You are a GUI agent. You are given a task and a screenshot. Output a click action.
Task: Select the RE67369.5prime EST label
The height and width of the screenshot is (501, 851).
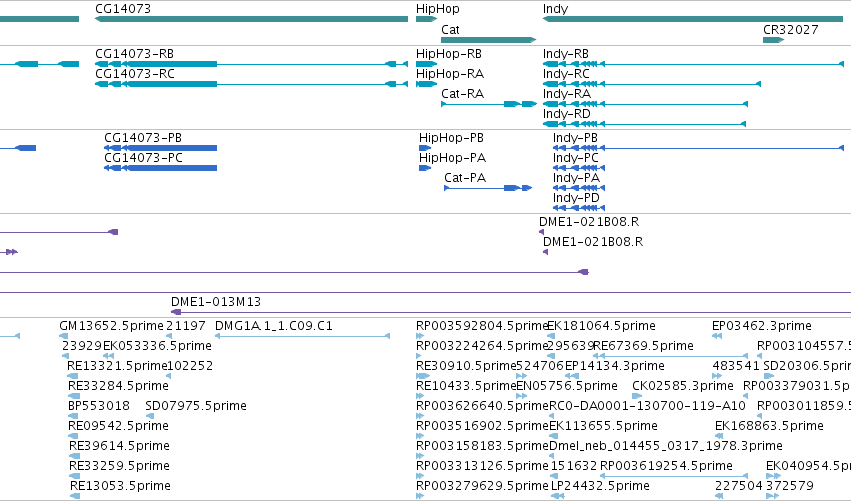[x=644, y=346]
